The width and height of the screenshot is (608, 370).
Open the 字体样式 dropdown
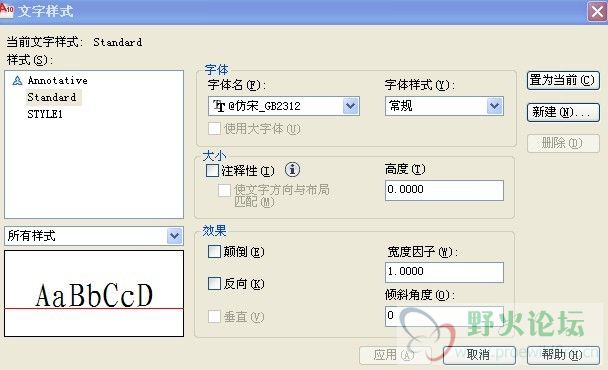coord(494,106)
